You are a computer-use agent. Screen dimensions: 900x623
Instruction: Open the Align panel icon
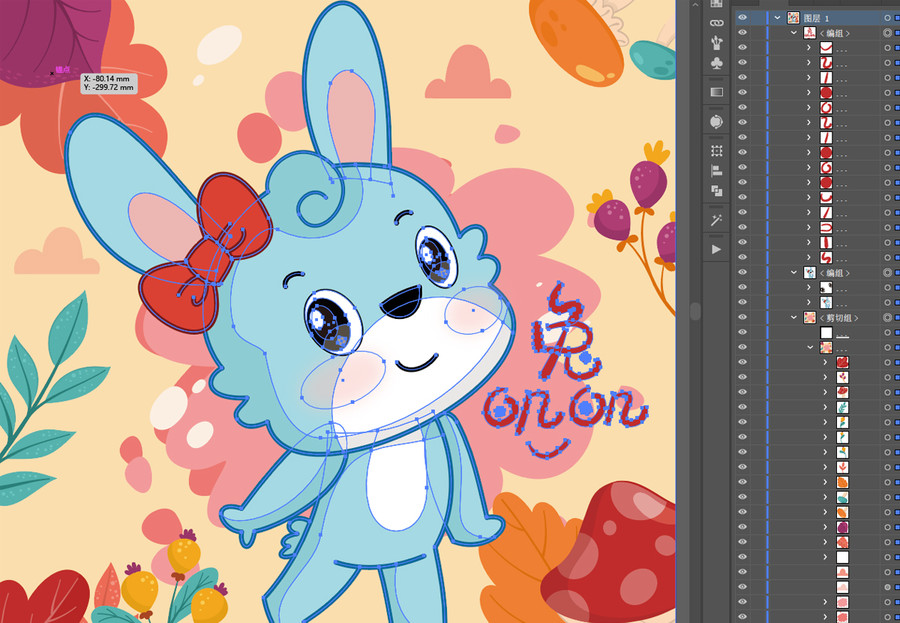pyautogui.click(x=716, y=171)
